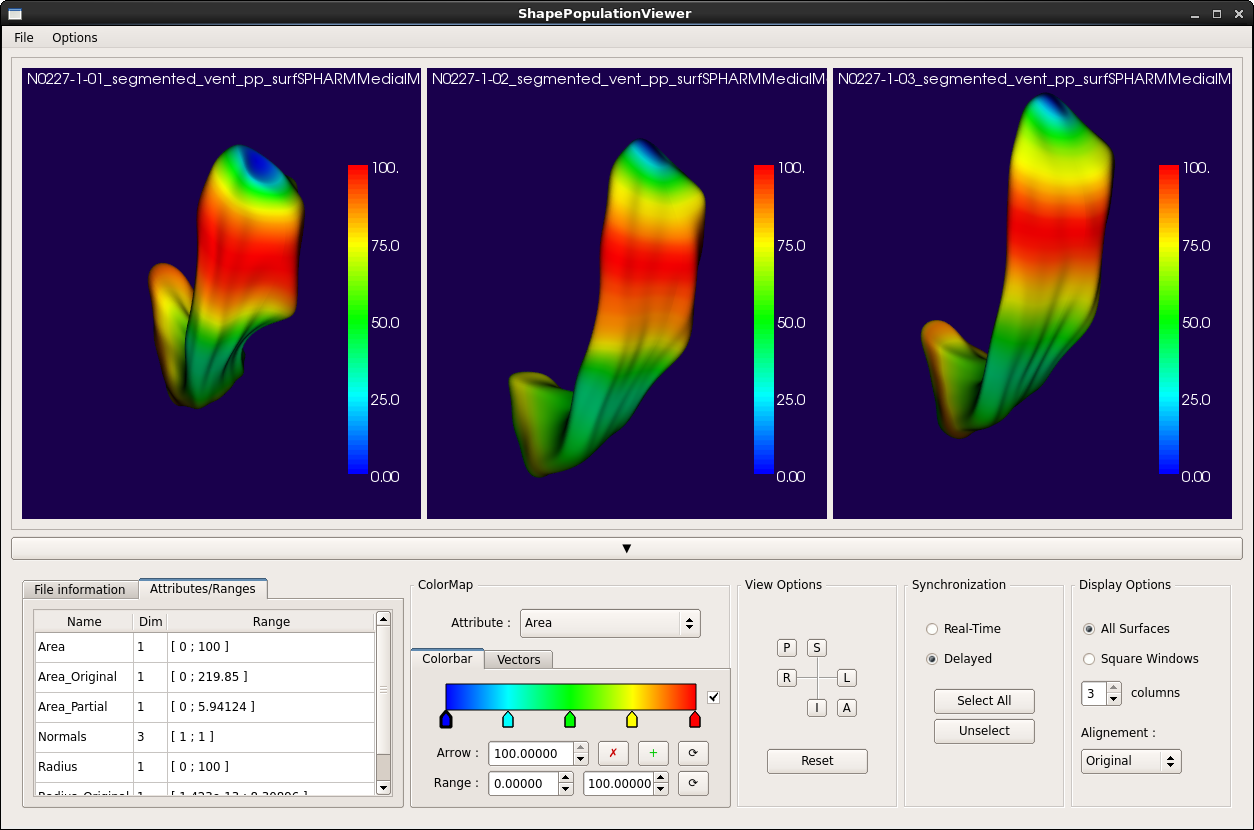The image size is (1254, 830).
Task: Toggle the colorbar display checkbox
Action: click(713, 697)
